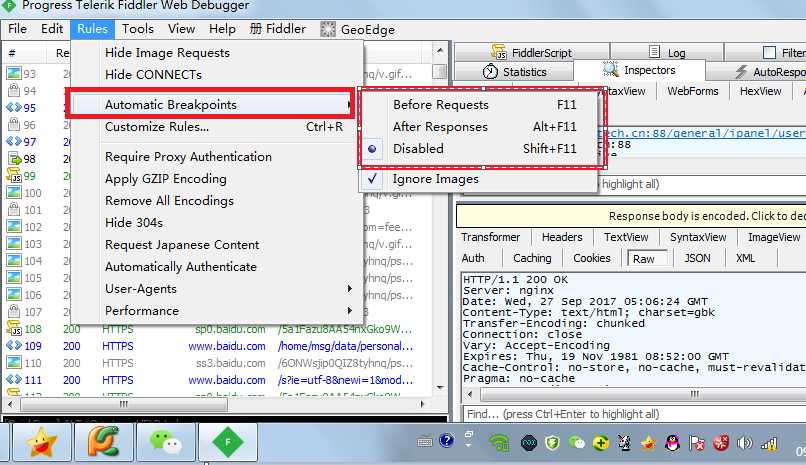This screenshot has height=465, width=806.
Task: Select HexView request inspector
Action: click(760, 91)
